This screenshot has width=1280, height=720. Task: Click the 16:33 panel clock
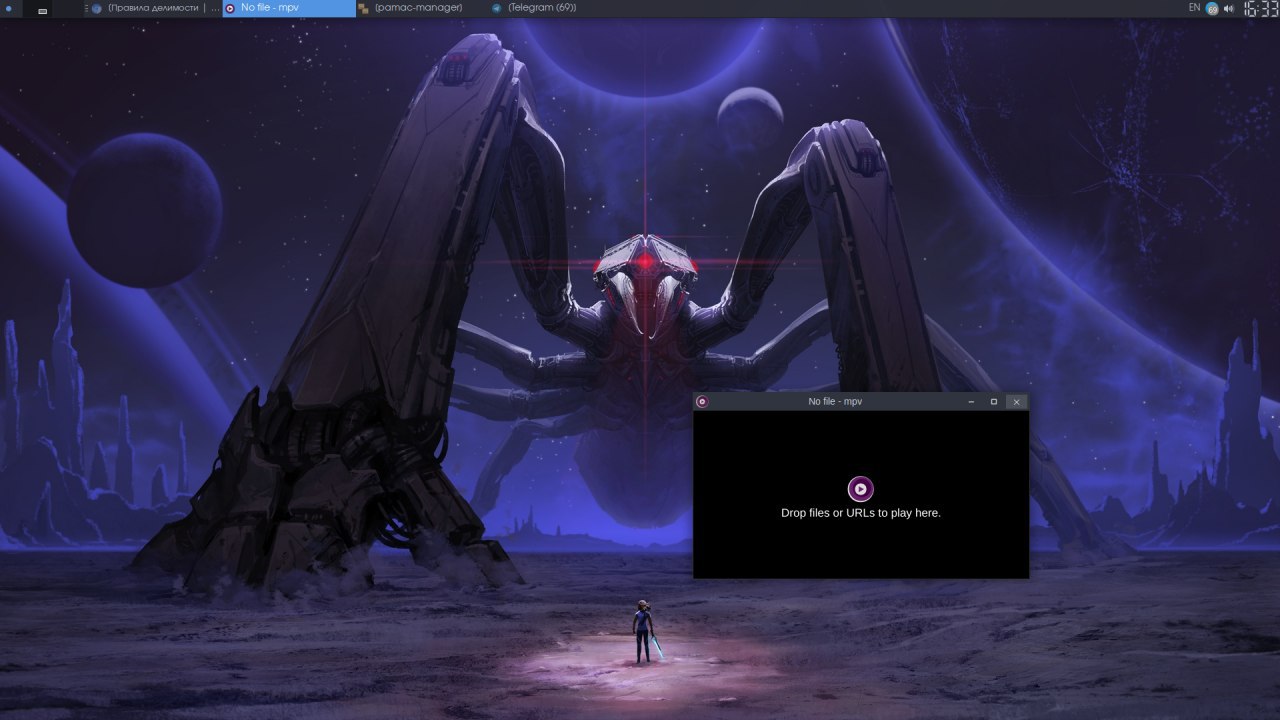1260,9
